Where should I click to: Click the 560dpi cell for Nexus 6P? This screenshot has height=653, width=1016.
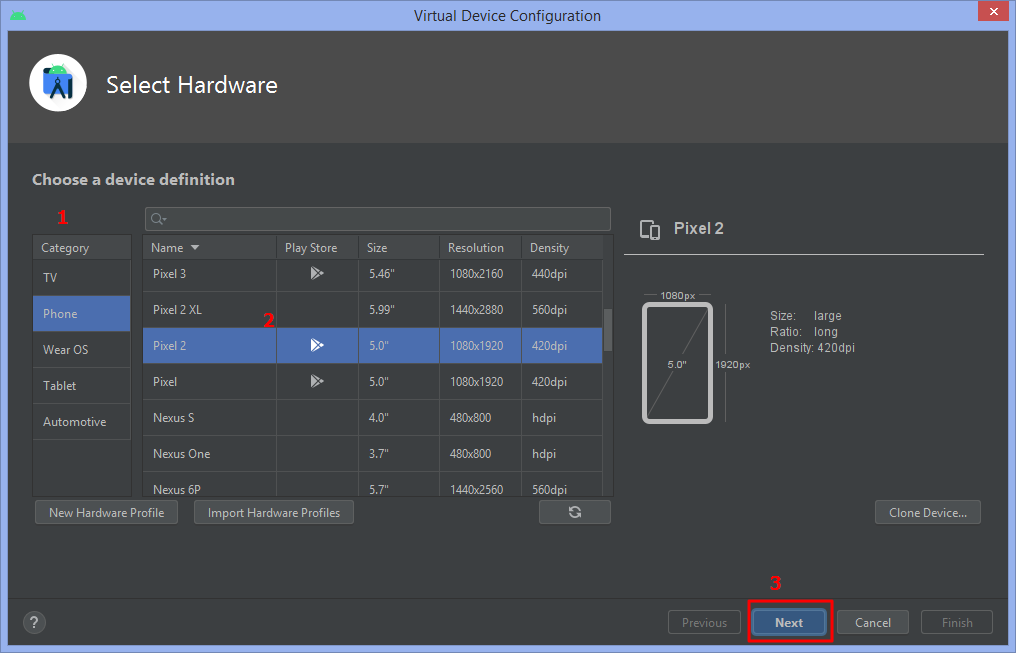[x=562, y=485]
